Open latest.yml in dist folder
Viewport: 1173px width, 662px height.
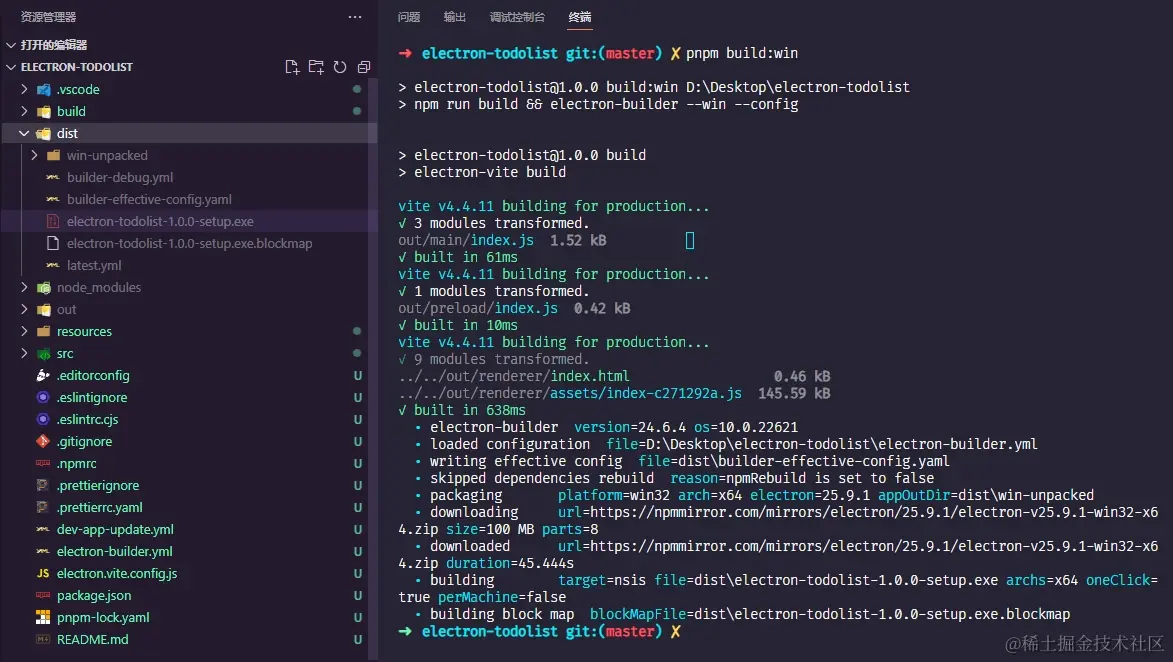(x=94, y=266)
